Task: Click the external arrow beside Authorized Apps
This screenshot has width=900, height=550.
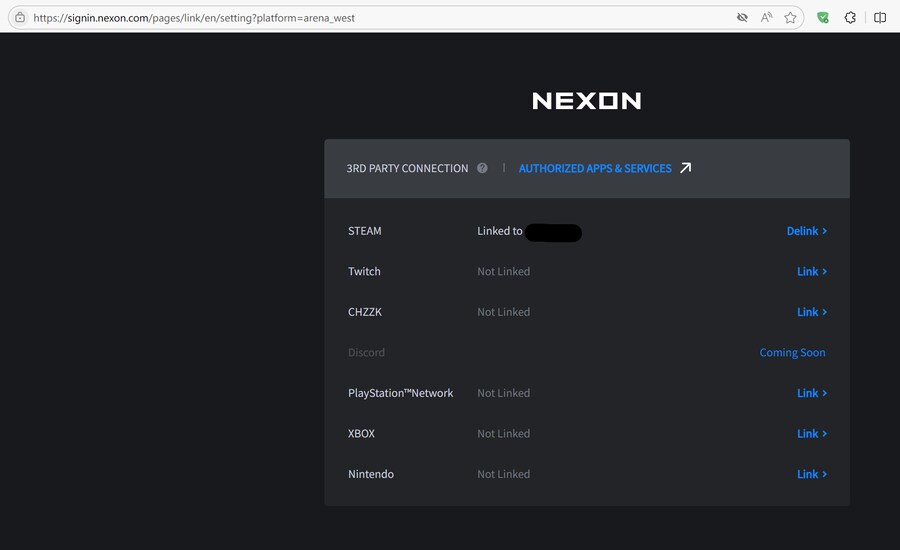Action: pos(685,168)
